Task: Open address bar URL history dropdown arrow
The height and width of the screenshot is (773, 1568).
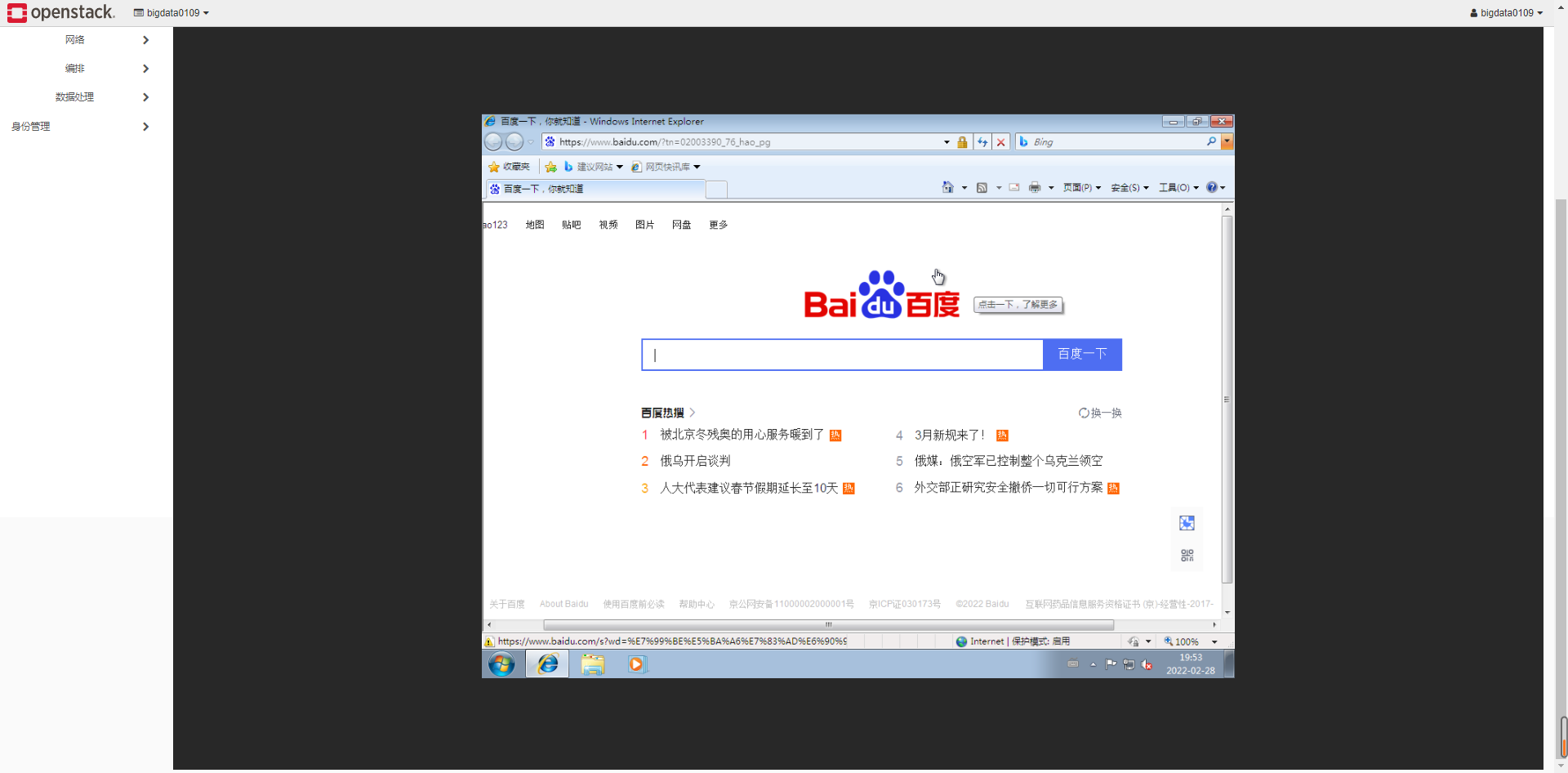Action: [947, 142]
